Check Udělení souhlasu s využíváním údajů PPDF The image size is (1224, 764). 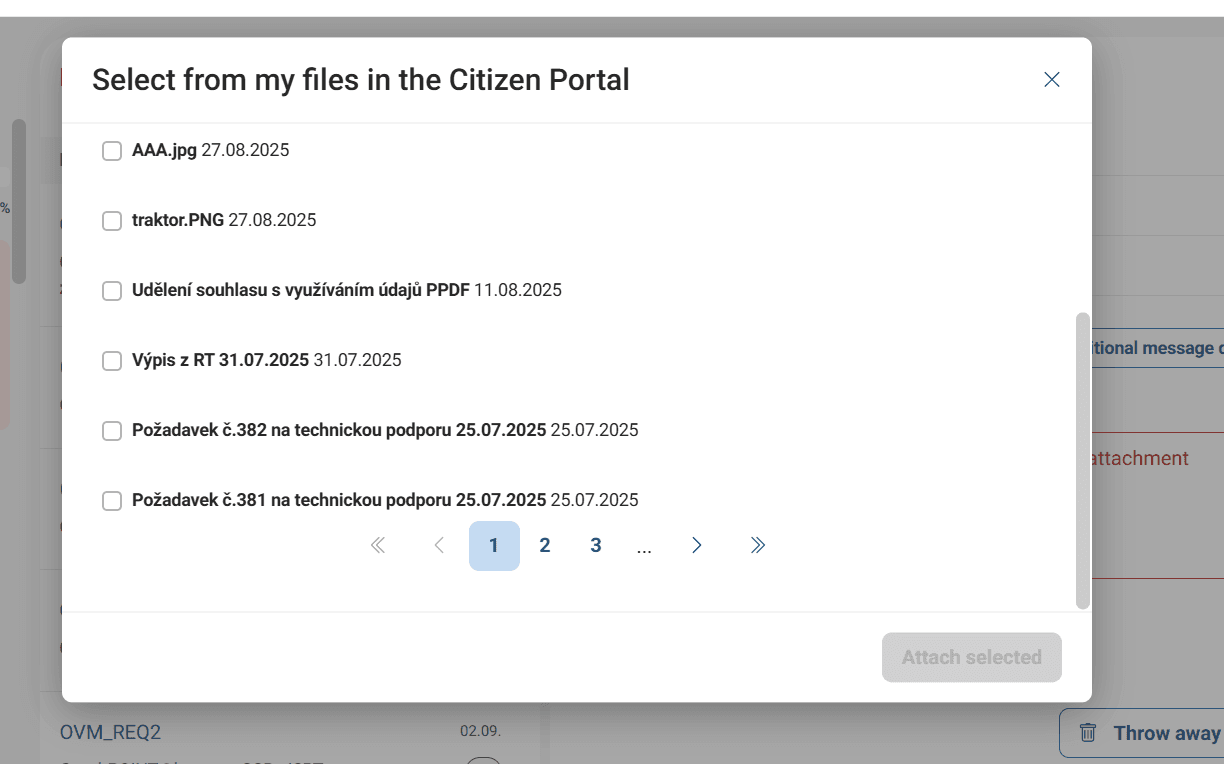tap(112, 291)
